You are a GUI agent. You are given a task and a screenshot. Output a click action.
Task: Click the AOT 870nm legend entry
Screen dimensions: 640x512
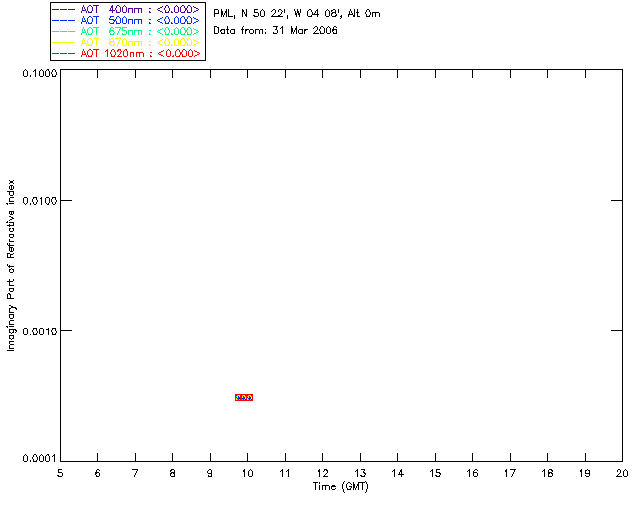click(x=126, y=42)
